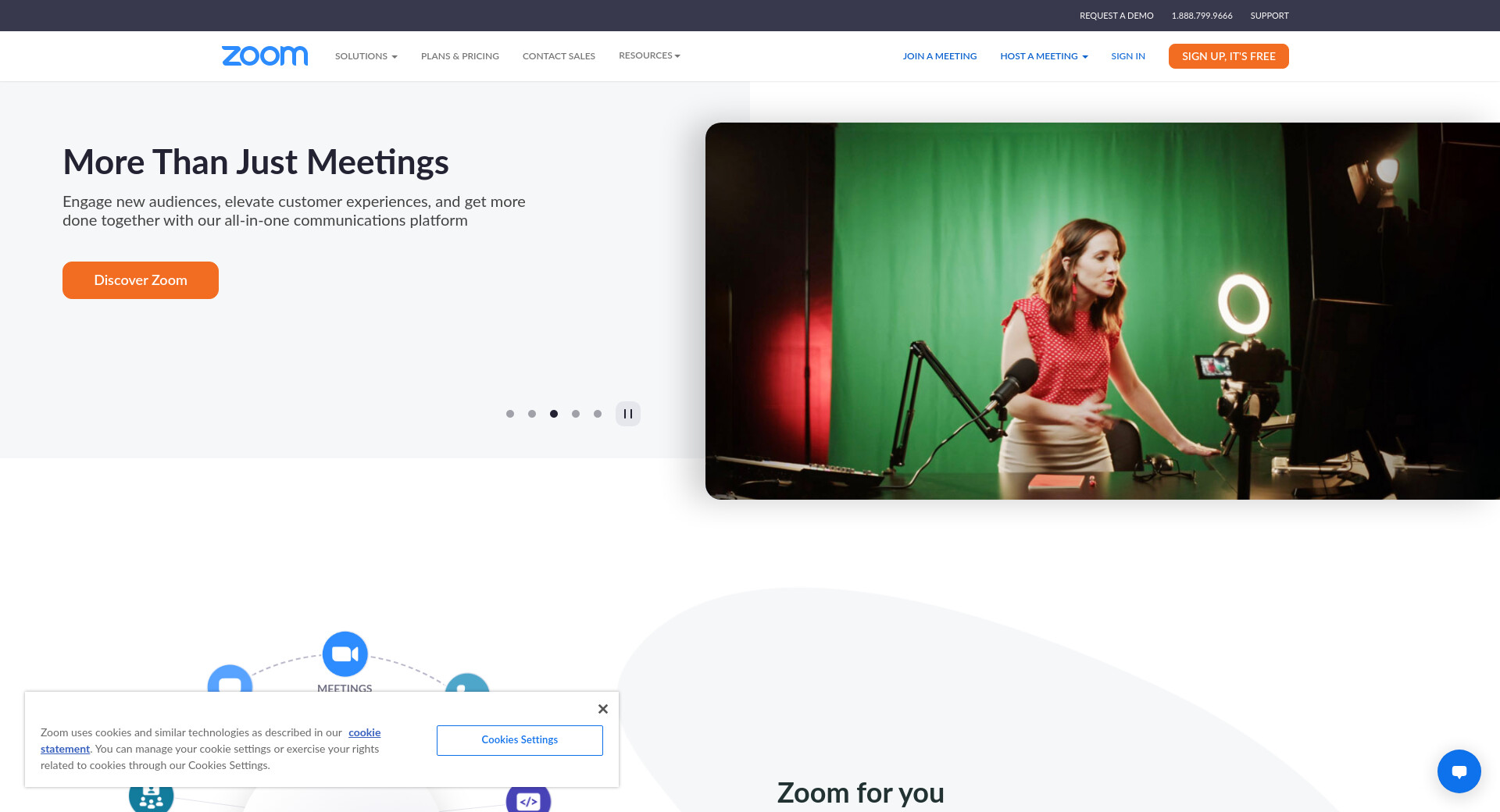The width and height of the screenshot is (1500, 812).
Task: Close the cookie notice banner
Action: [x=602, y=709]
